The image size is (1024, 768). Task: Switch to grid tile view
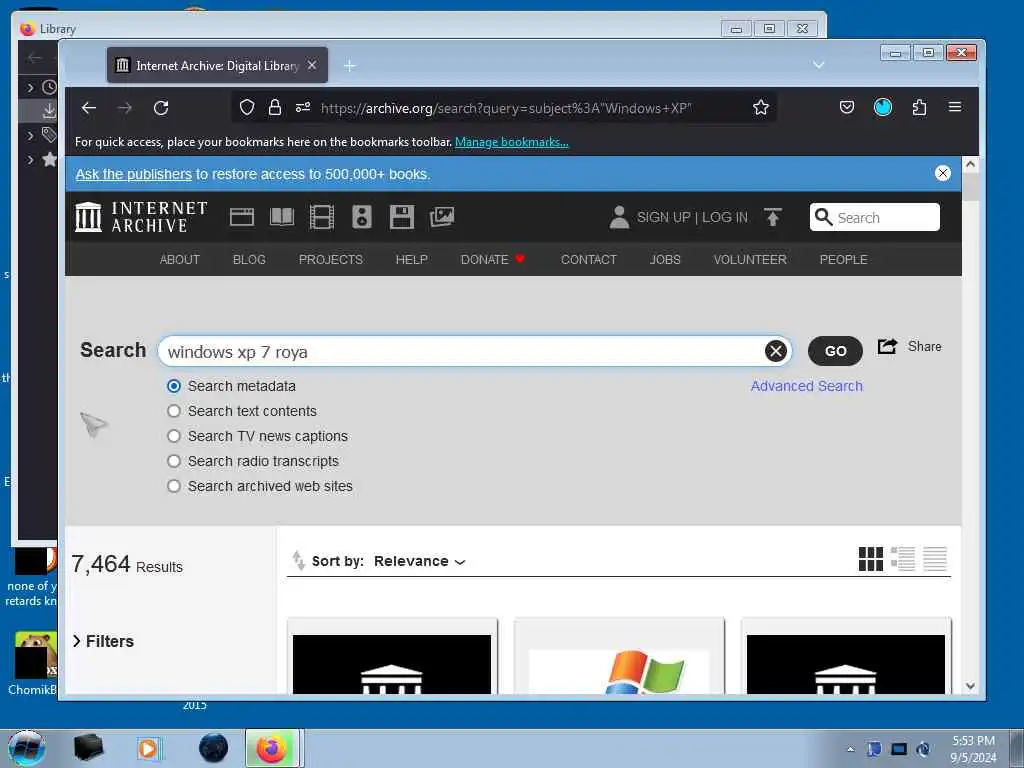871,559
